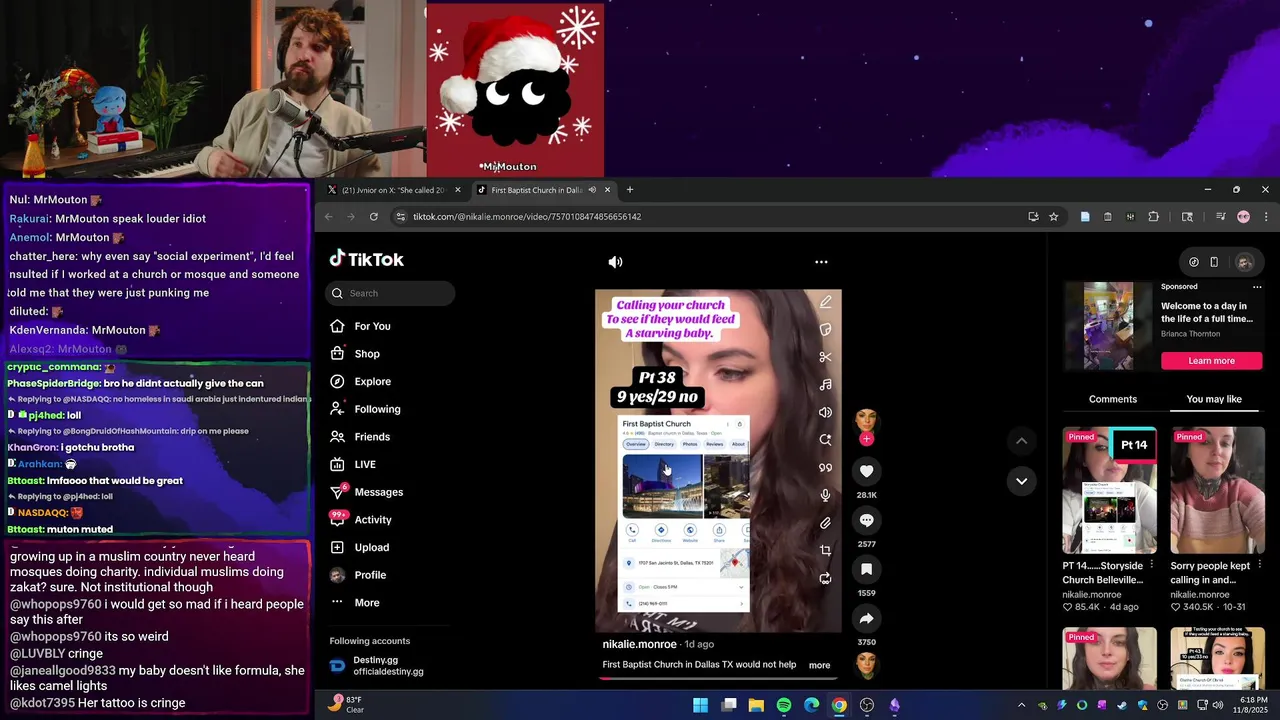Image resolution: width=1280 pixels, height=720 pixels.
Task: Open the get-app phone icon
Action: tap(1214, 262)
